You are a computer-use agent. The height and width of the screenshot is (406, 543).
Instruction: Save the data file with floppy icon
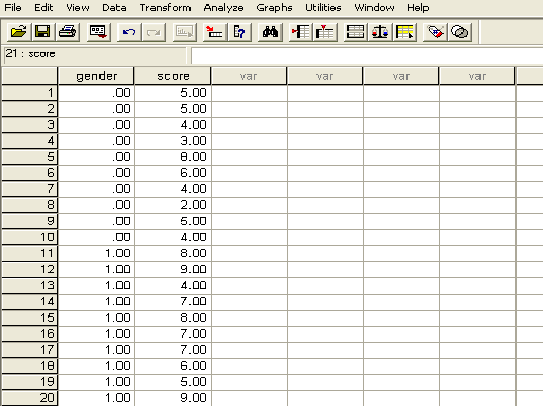43,32
